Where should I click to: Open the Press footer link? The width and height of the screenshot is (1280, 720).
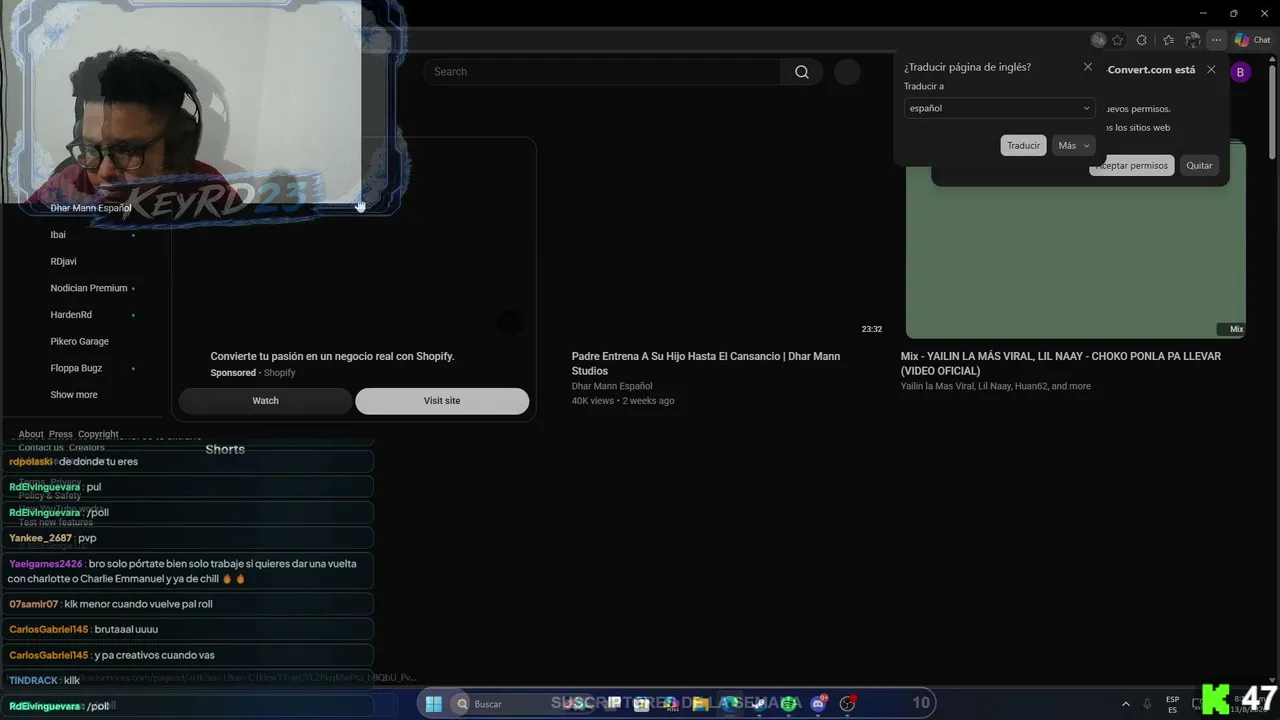click(x=61, y=435)
